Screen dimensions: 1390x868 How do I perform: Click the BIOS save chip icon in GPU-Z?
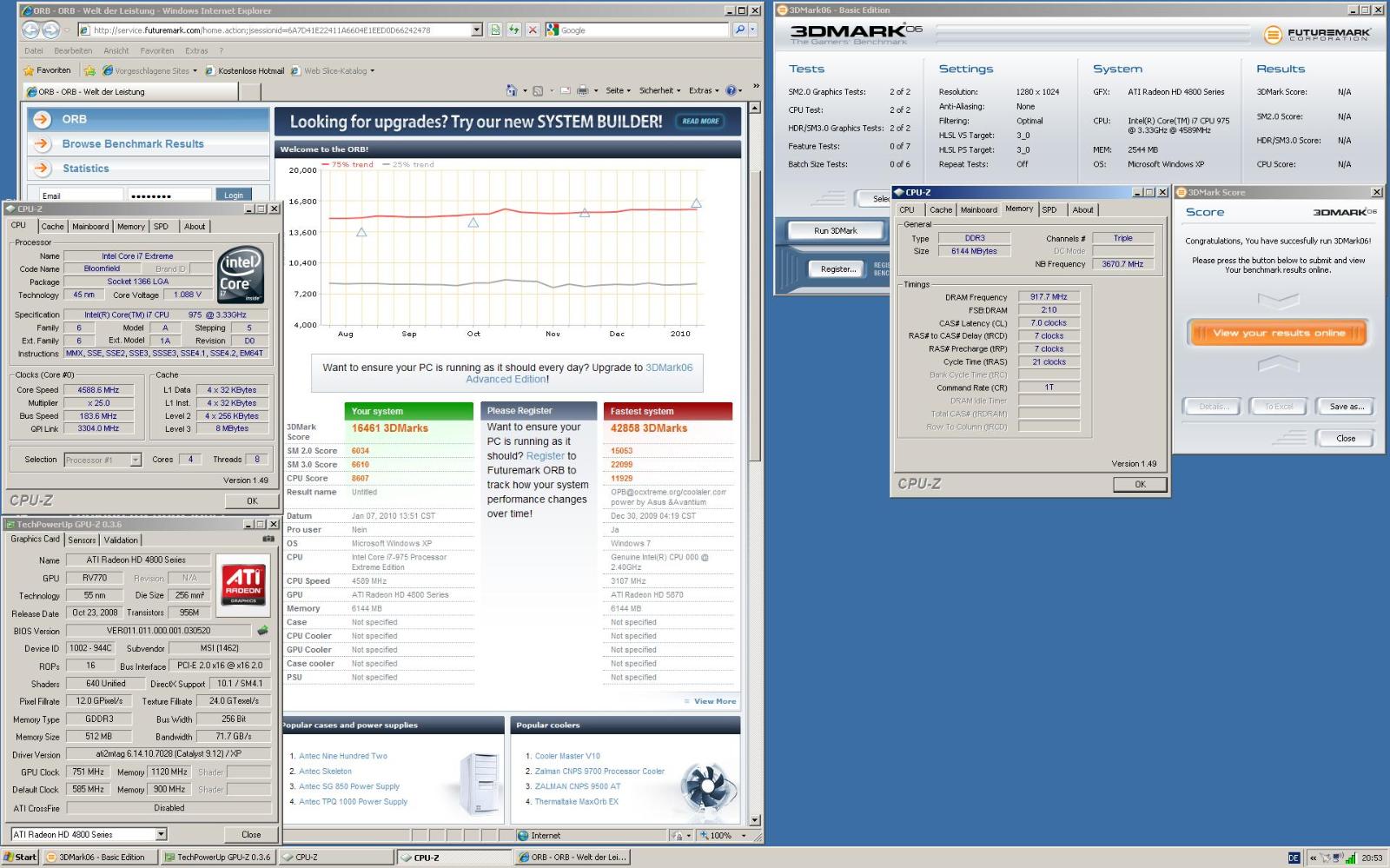(263, 631)
